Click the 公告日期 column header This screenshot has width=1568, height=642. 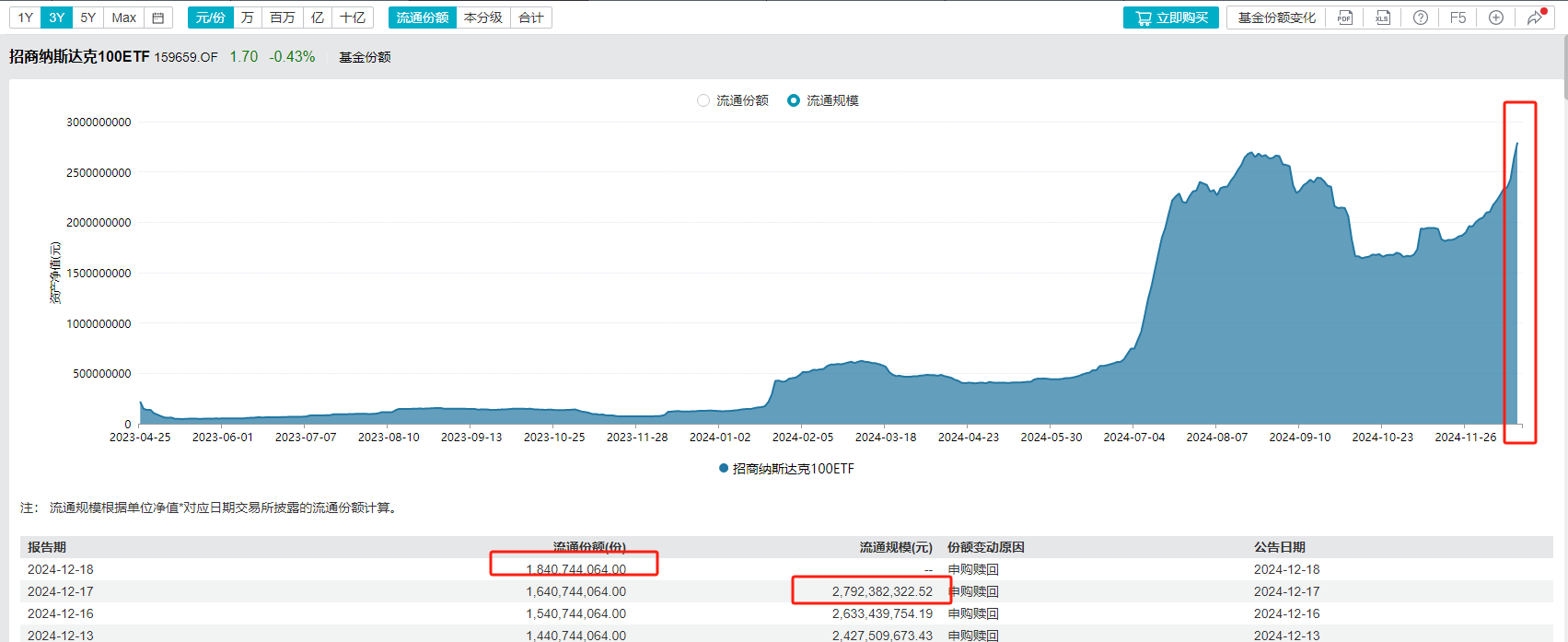pyautogui.click(x=1279, y=547)
